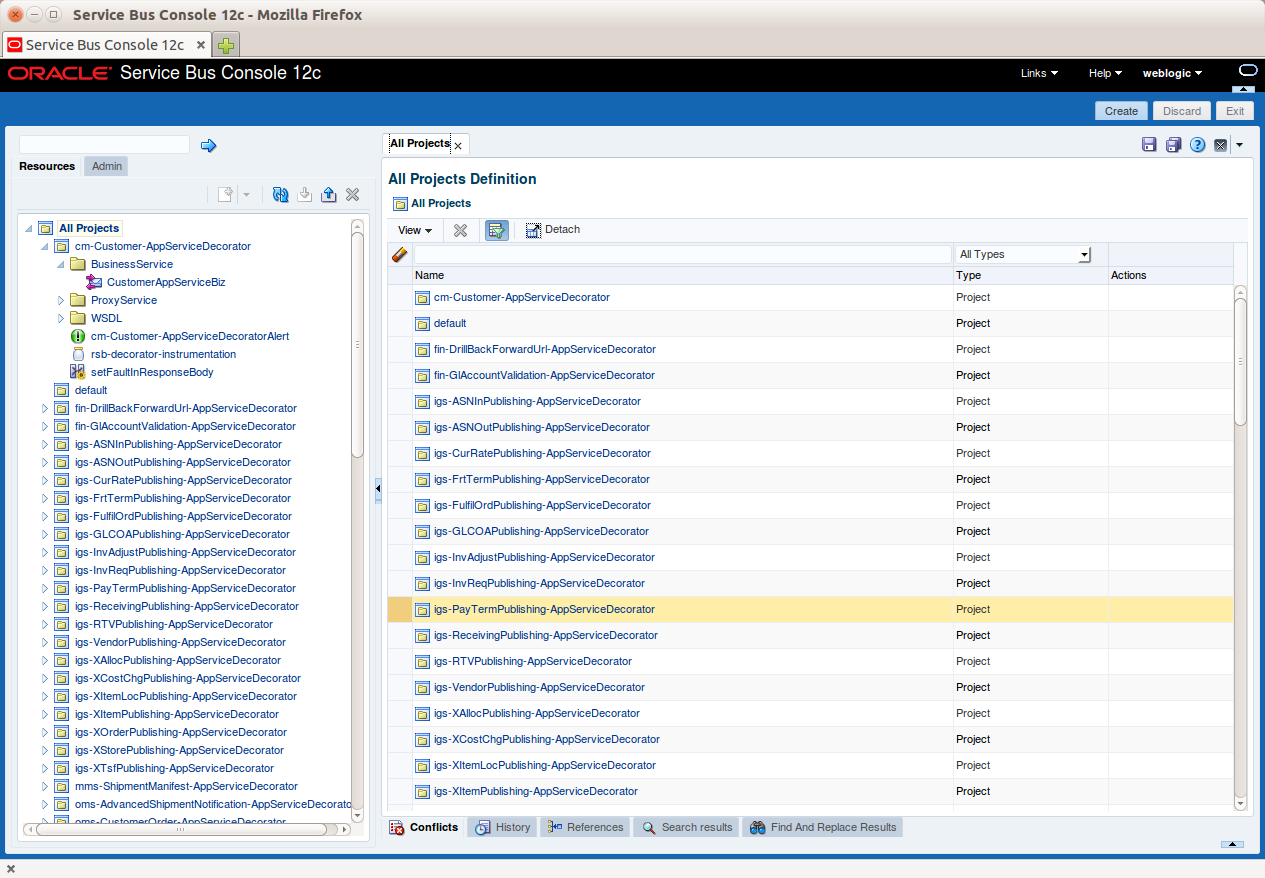Switch to the Resources tab
The height and width of the screenshot is (878, 1265).
coord(47,166)
